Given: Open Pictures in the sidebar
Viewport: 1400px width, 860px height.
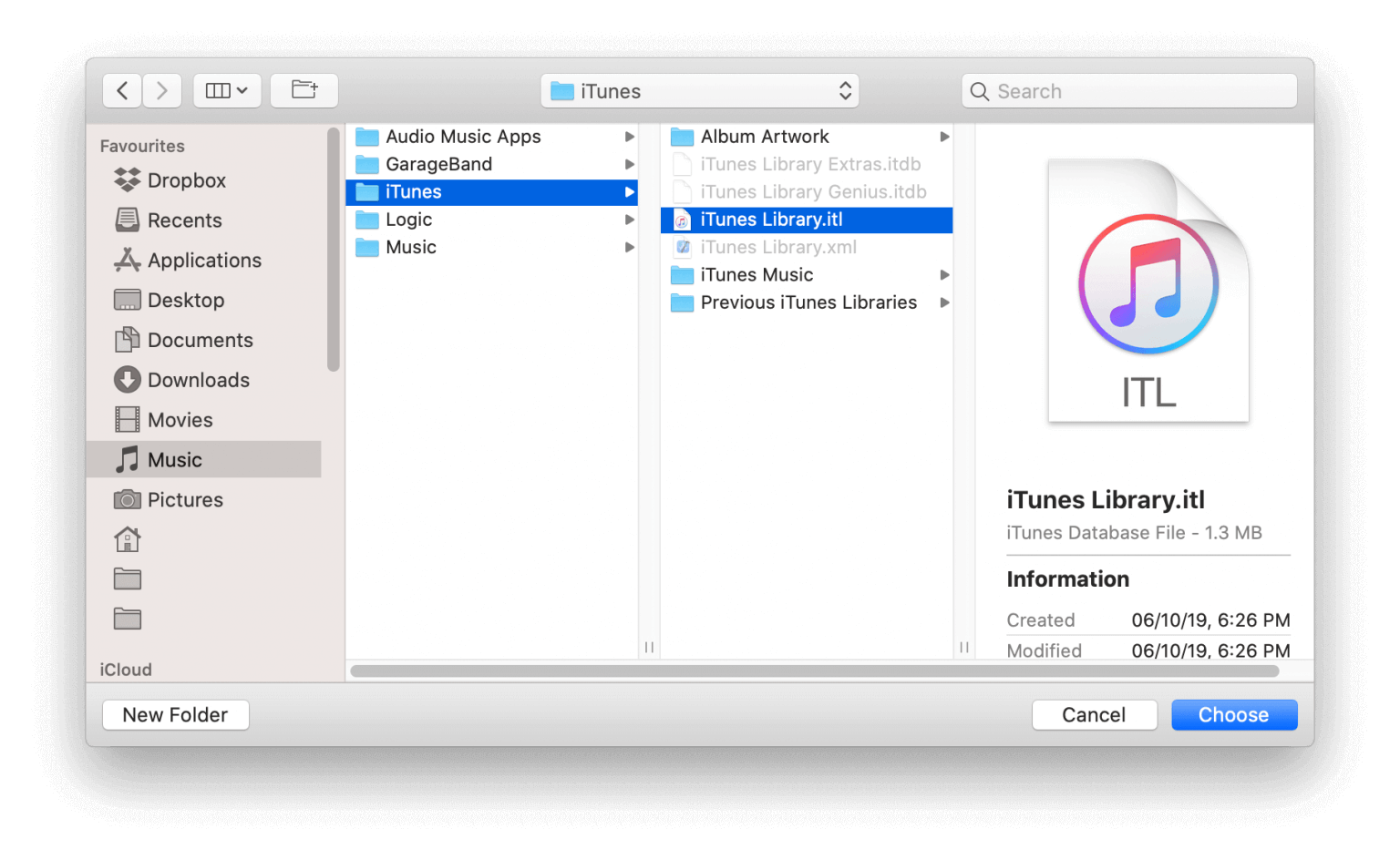Looking at the screenshot, I should [x=170, y=500].
